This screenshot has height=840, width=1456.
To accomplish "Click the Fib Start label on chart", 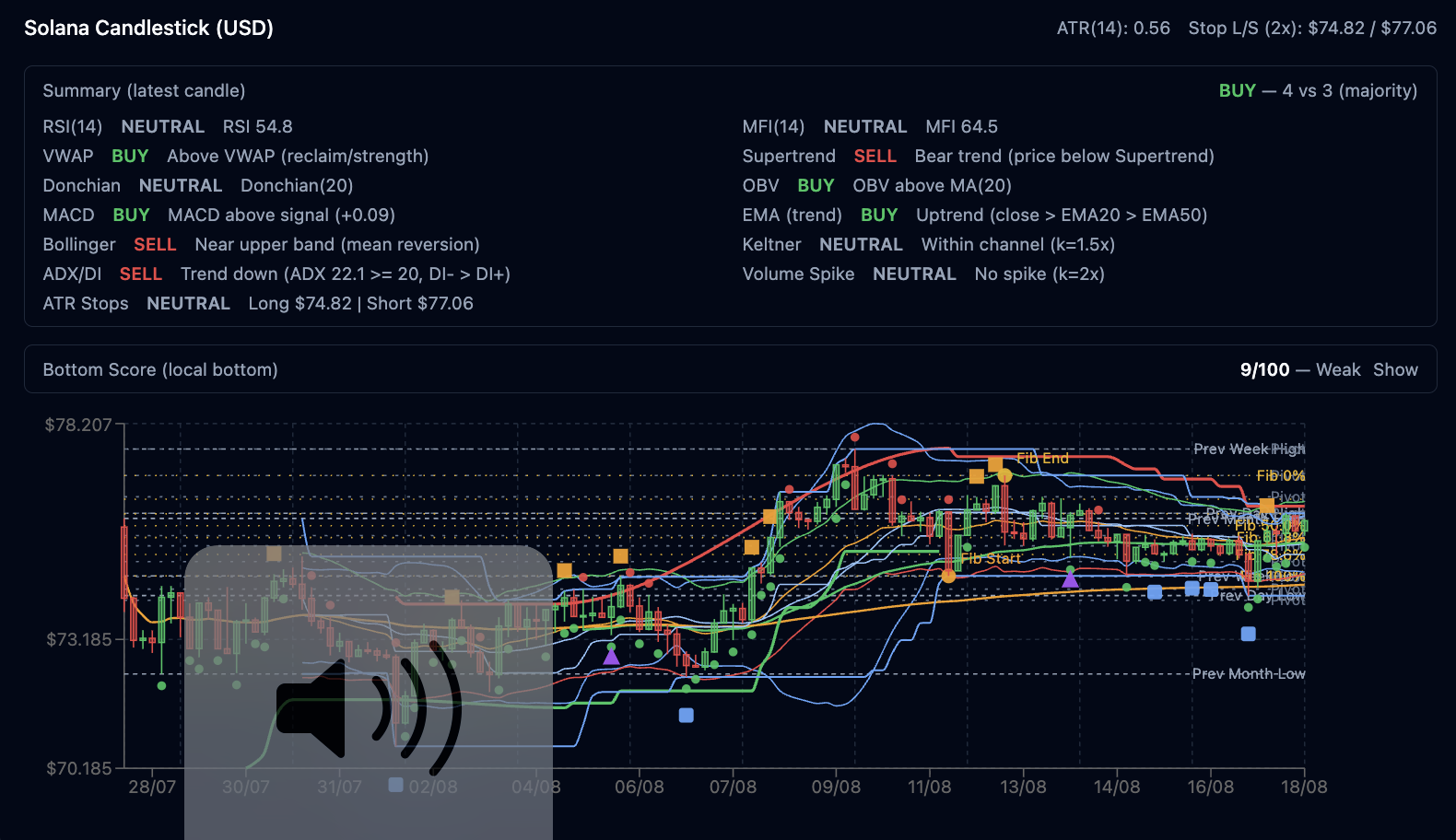I will click(x=991, y=558).
